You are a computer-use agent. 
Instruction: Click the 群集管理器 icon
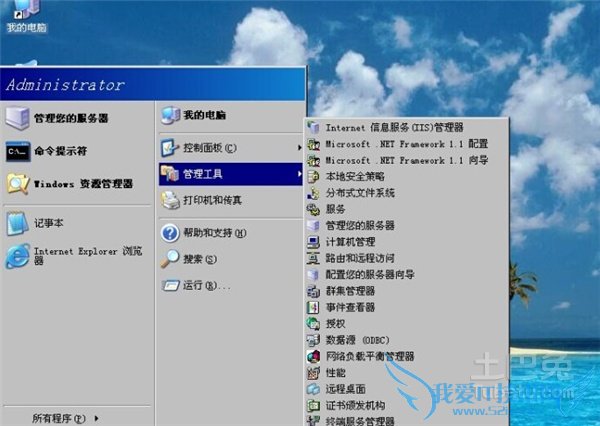tap(313, 291)
